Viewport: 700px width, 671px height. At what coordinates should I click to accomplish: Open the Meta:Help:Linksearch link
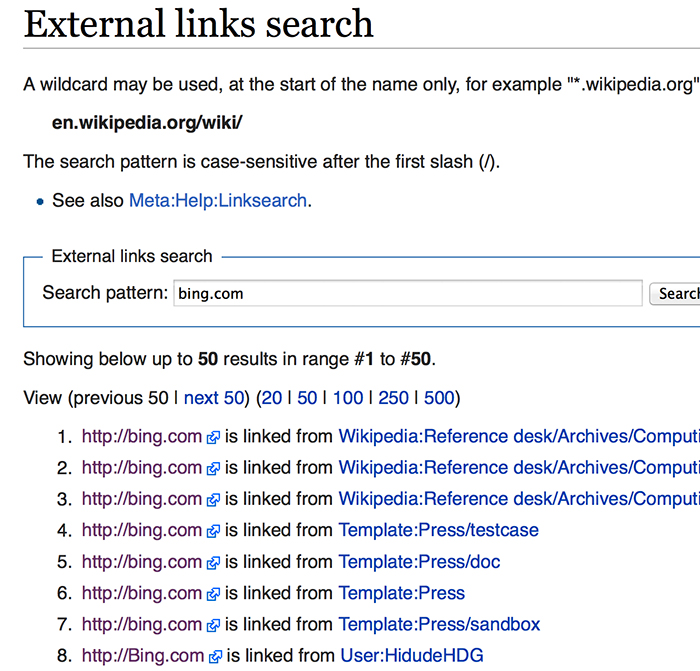[x=218, y=200]
